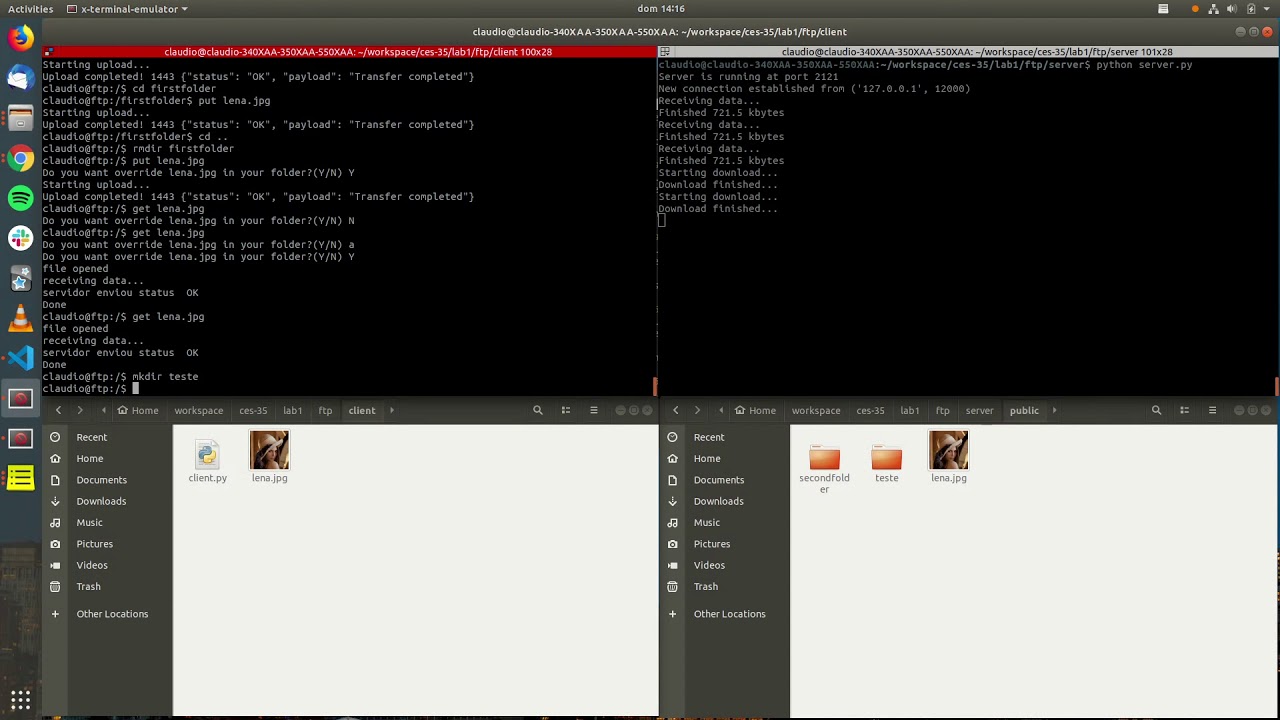Launch Thunderbird mail from the dock
Image resolution: width=1280 pixels, height=720 pixels.
click(20, 78)
